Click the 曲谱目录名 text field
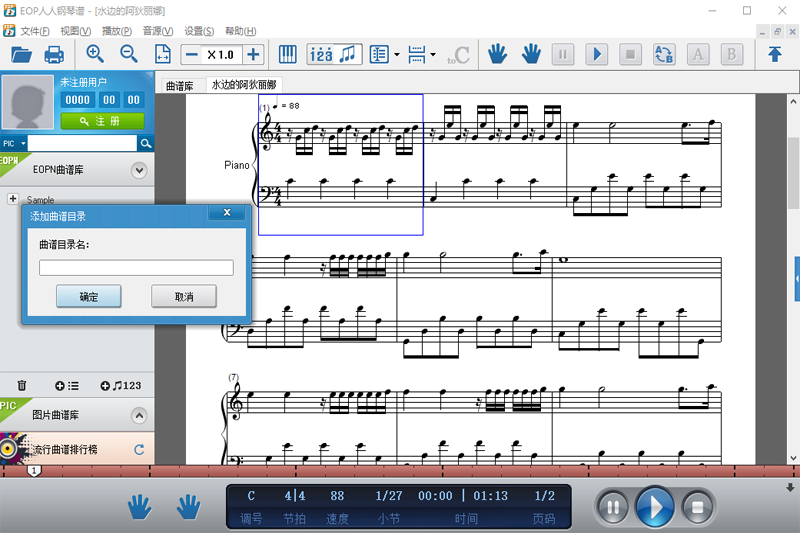Image resolution: width=800 pixels, height=533 pixels. tap(136, 267)
